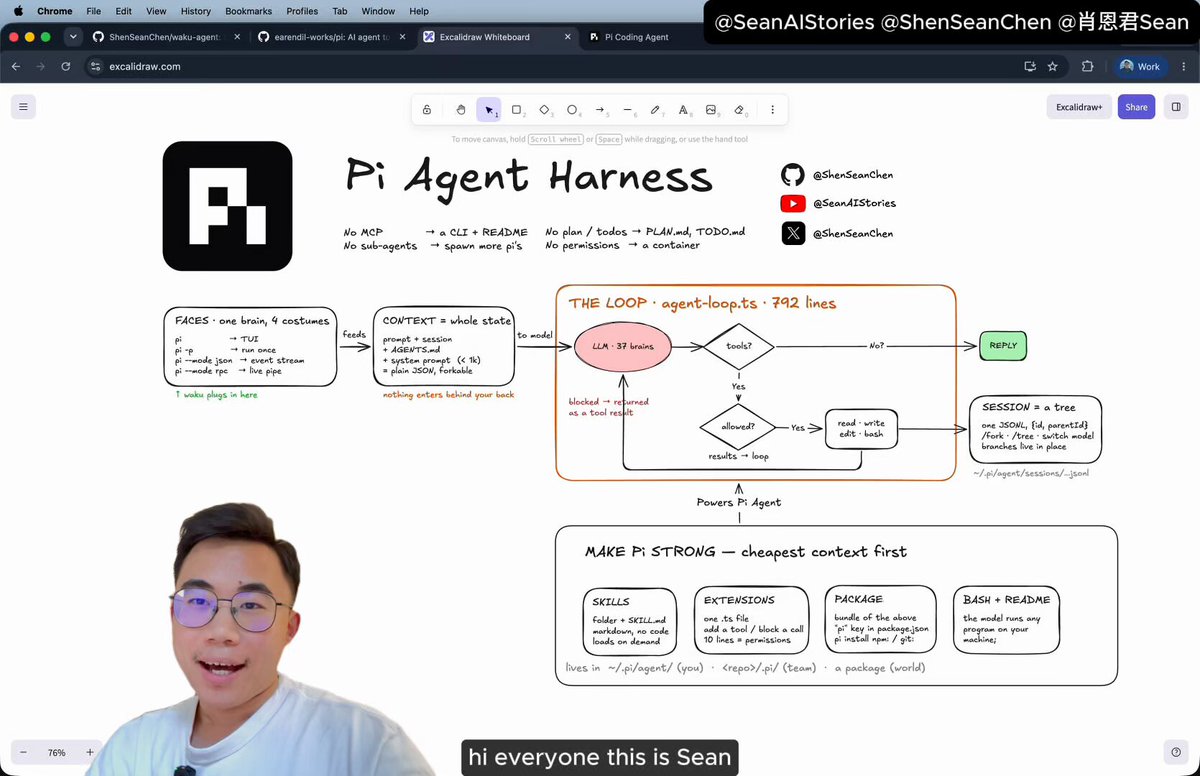The image size is (1200, 776).
Task: Select the Line drawing tool
Action: [628, 110]
